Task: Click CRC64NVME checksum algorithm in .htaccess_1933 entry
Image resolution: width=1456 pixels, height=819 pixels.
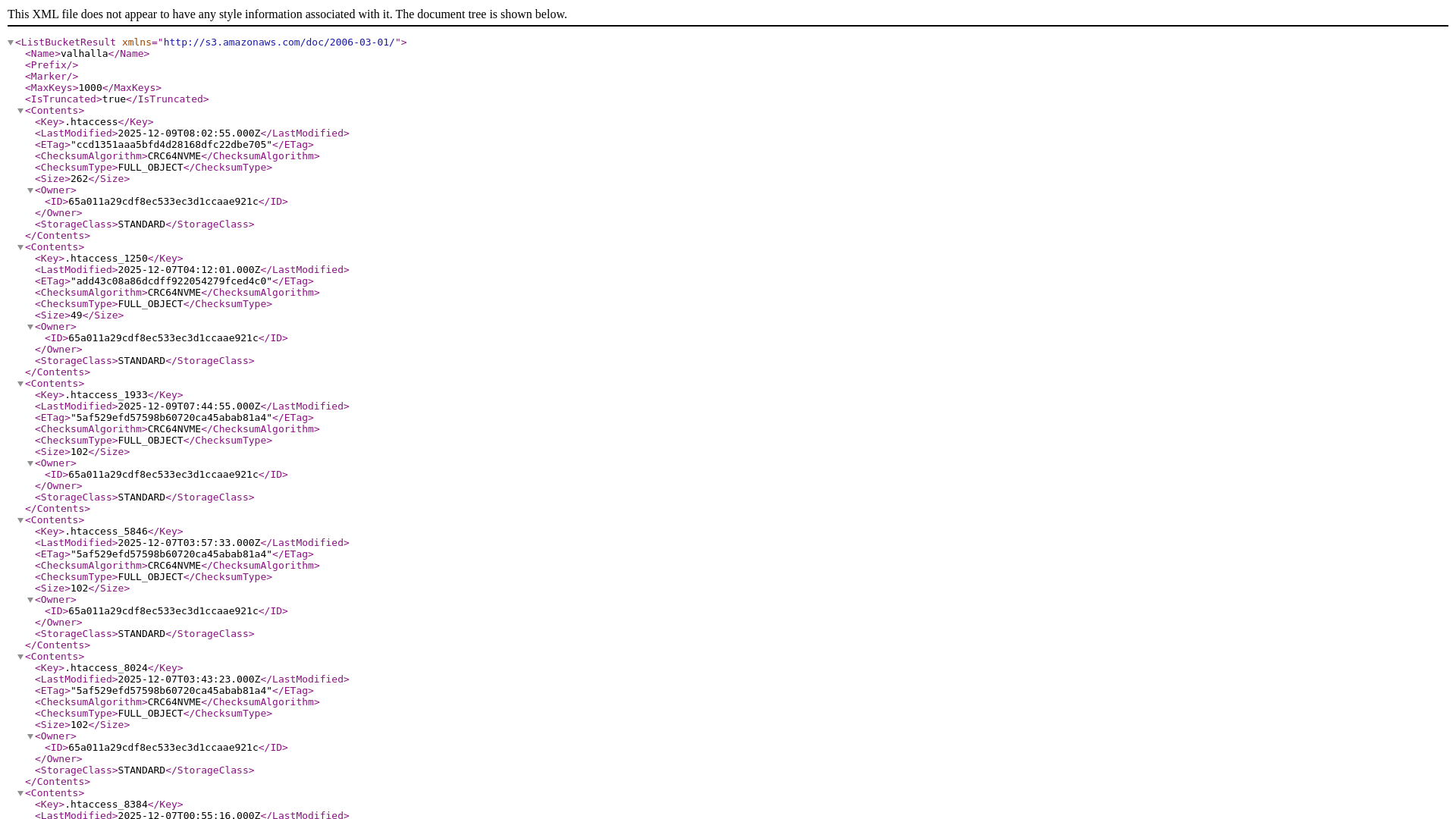Action: tap(174, 429)
